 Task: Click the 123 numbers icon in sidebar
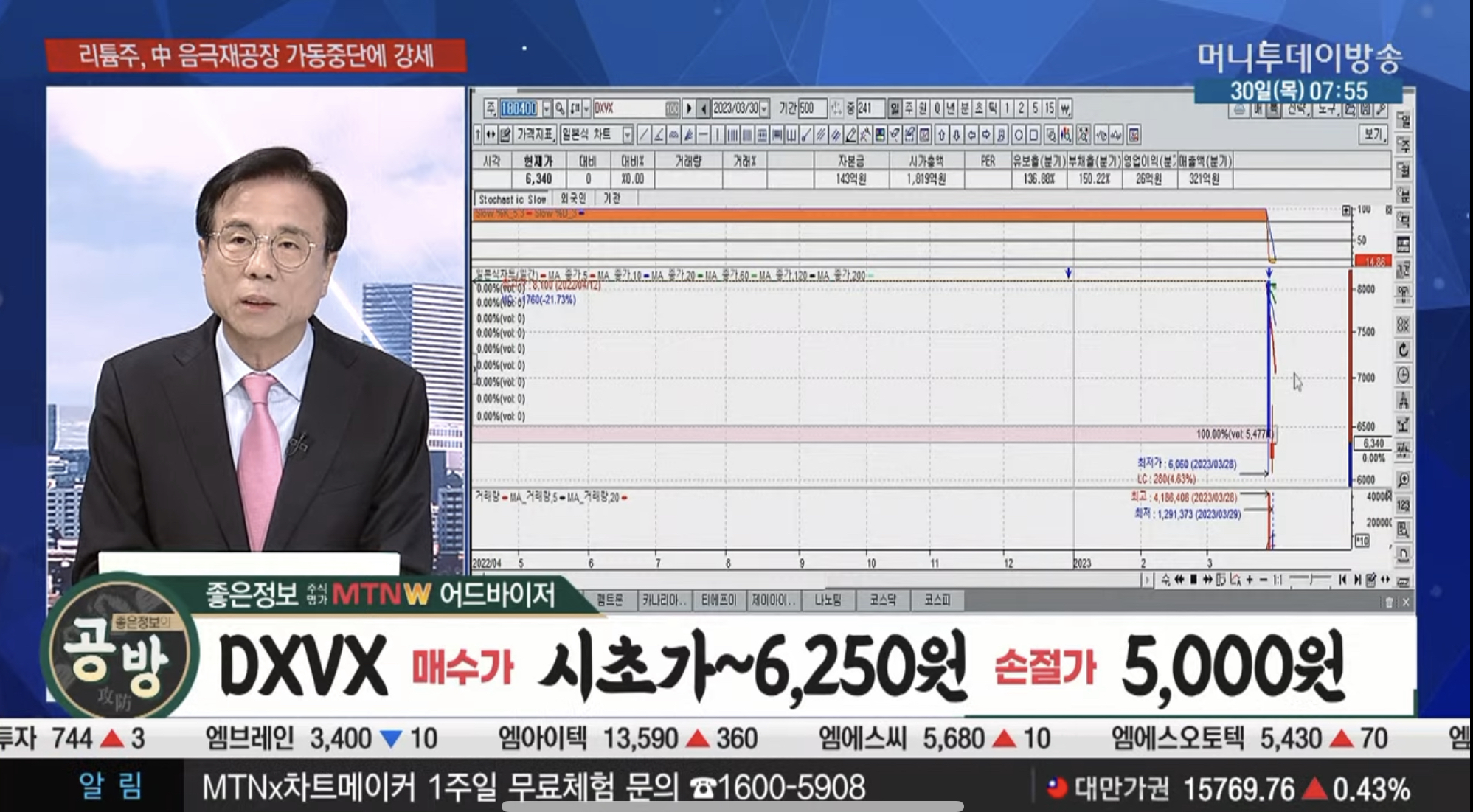pyautogui.click(x=1403, y=505)
